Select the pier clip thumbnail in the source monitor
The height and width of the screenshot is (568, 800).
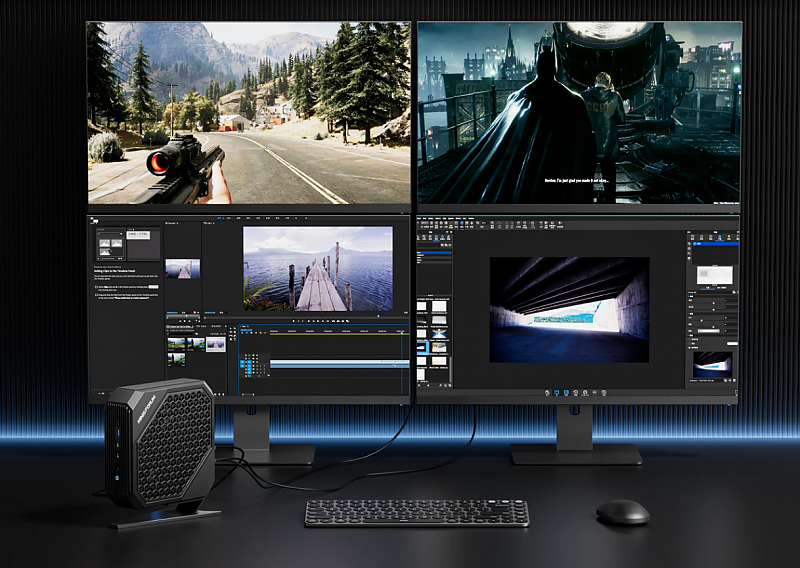[x=183, y=269]
